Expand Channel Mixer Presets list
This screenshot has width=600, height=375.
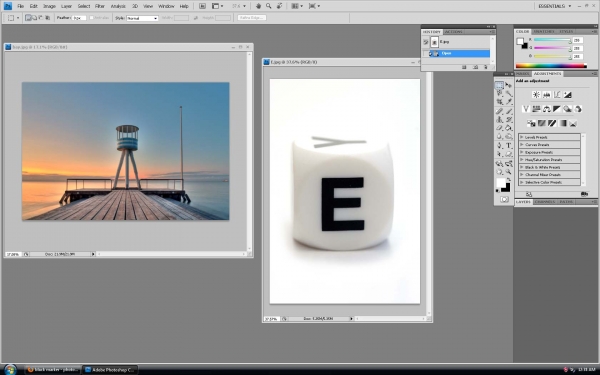521,174
